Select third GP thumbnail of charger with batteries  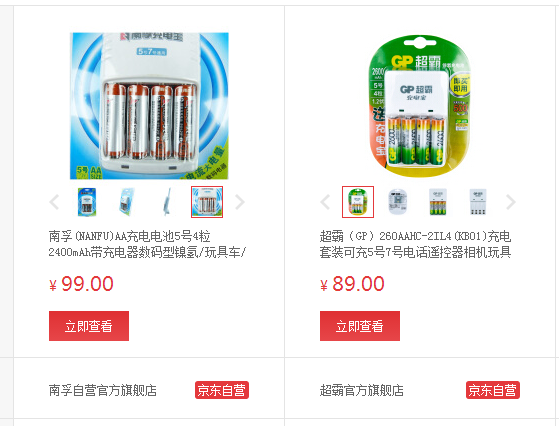coord(438,202)
